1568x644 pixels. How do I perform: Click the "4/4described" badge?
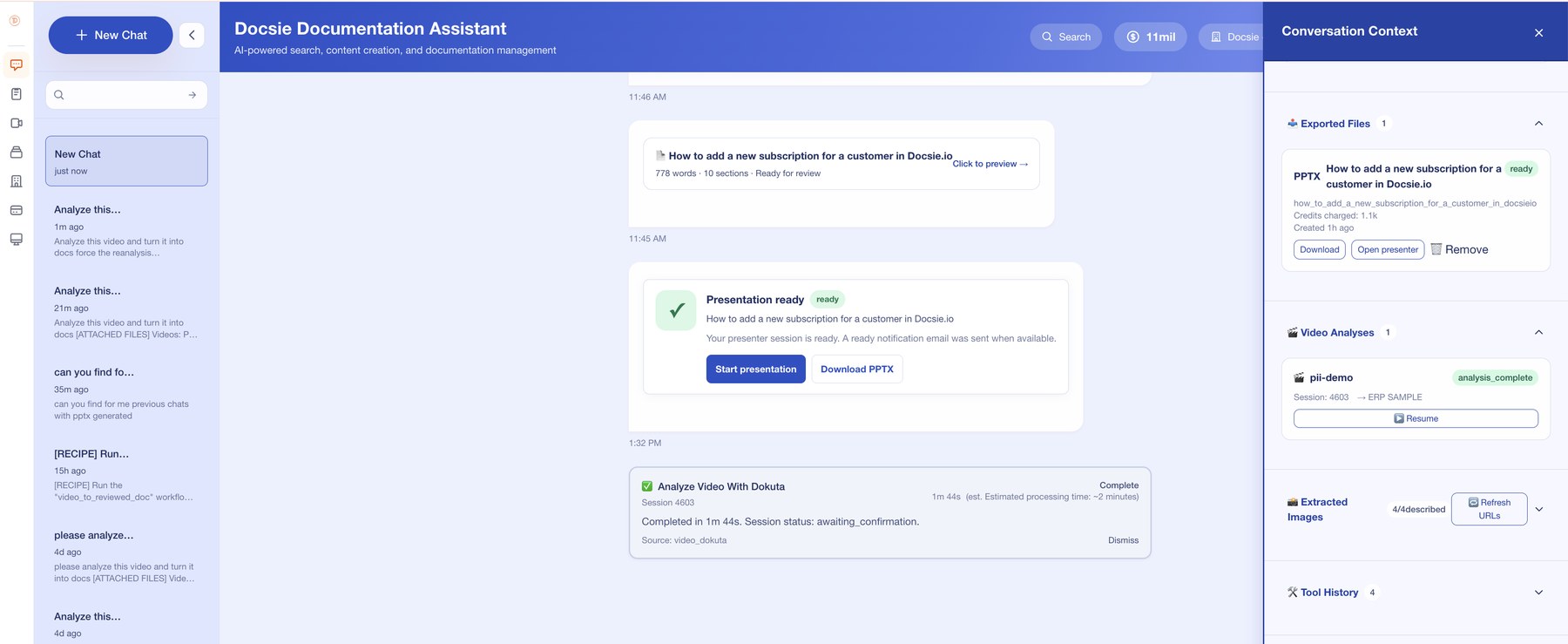pos(1418,510)
